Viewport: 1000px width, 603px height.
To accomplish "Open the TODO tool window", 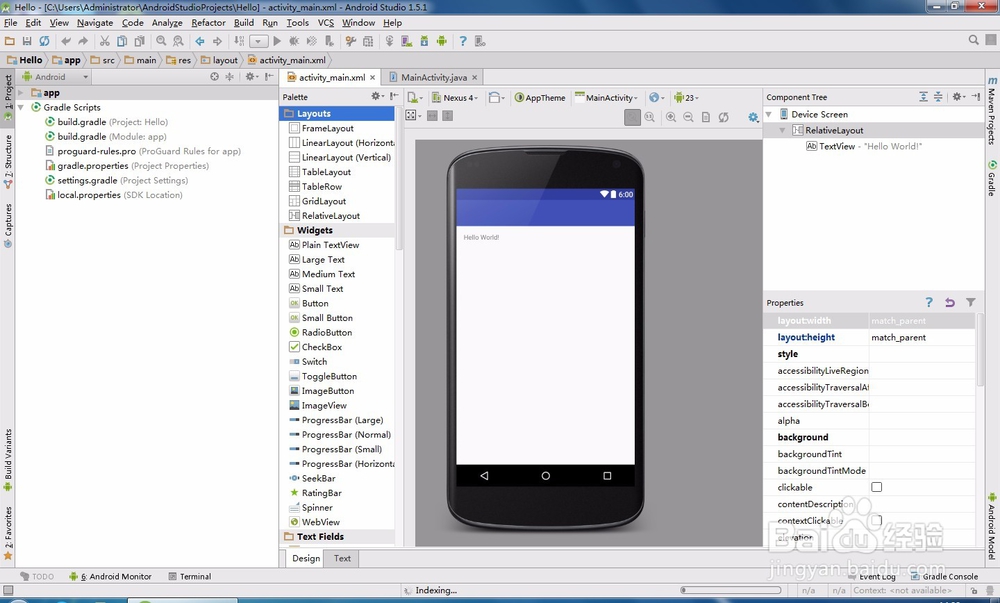I will pos(37,576).
